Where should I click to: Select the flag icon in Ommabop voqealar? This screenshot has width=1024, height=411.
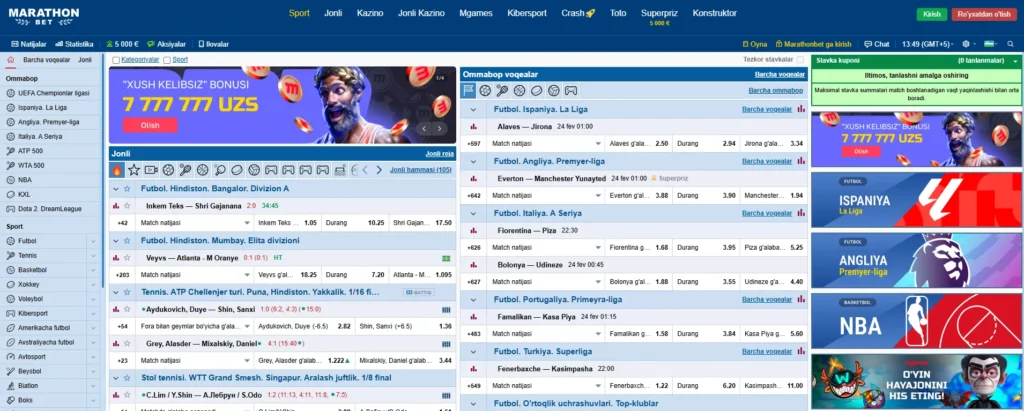click(x=468, y=91)
